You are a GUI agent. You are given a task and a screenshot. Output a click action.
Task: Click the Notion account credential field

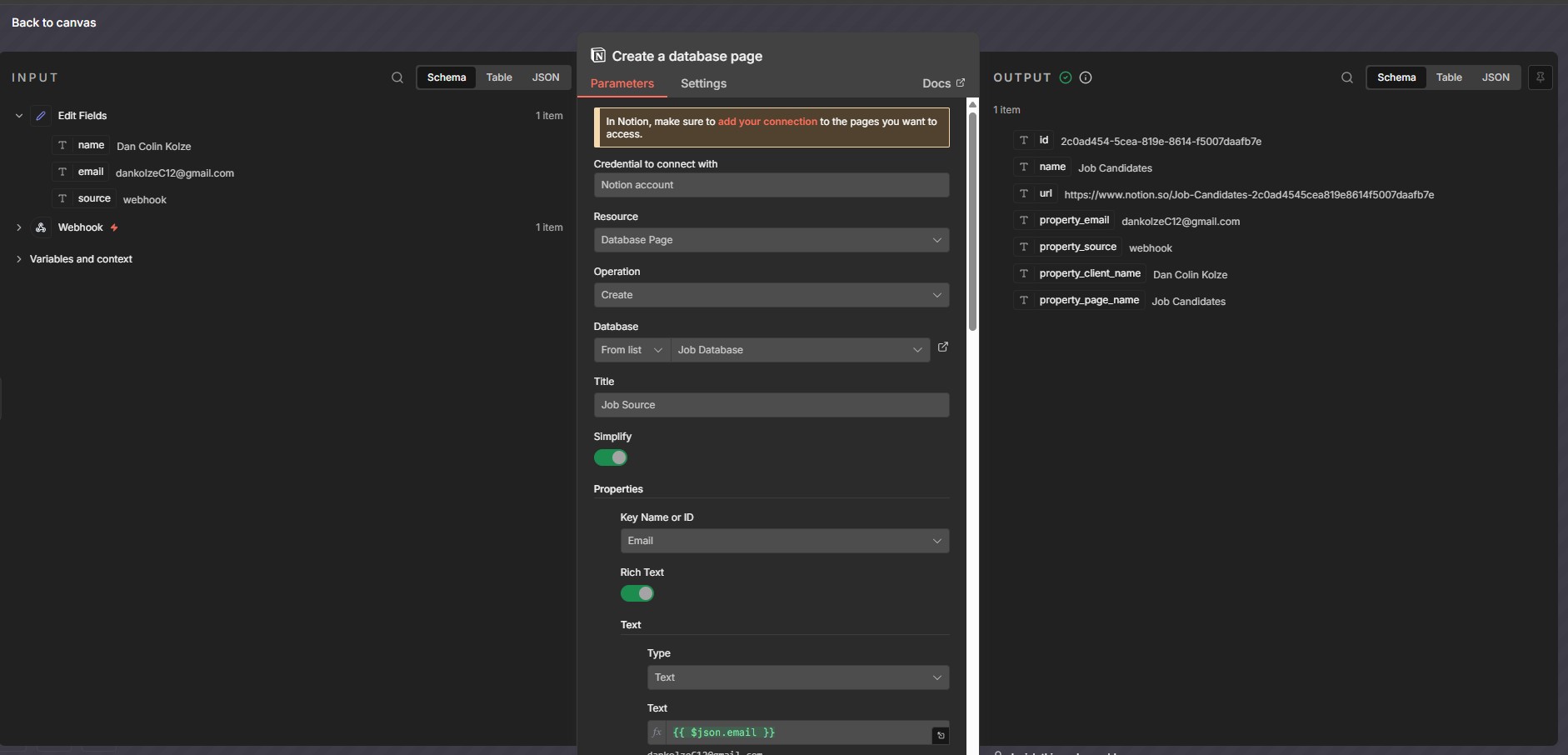772,185
